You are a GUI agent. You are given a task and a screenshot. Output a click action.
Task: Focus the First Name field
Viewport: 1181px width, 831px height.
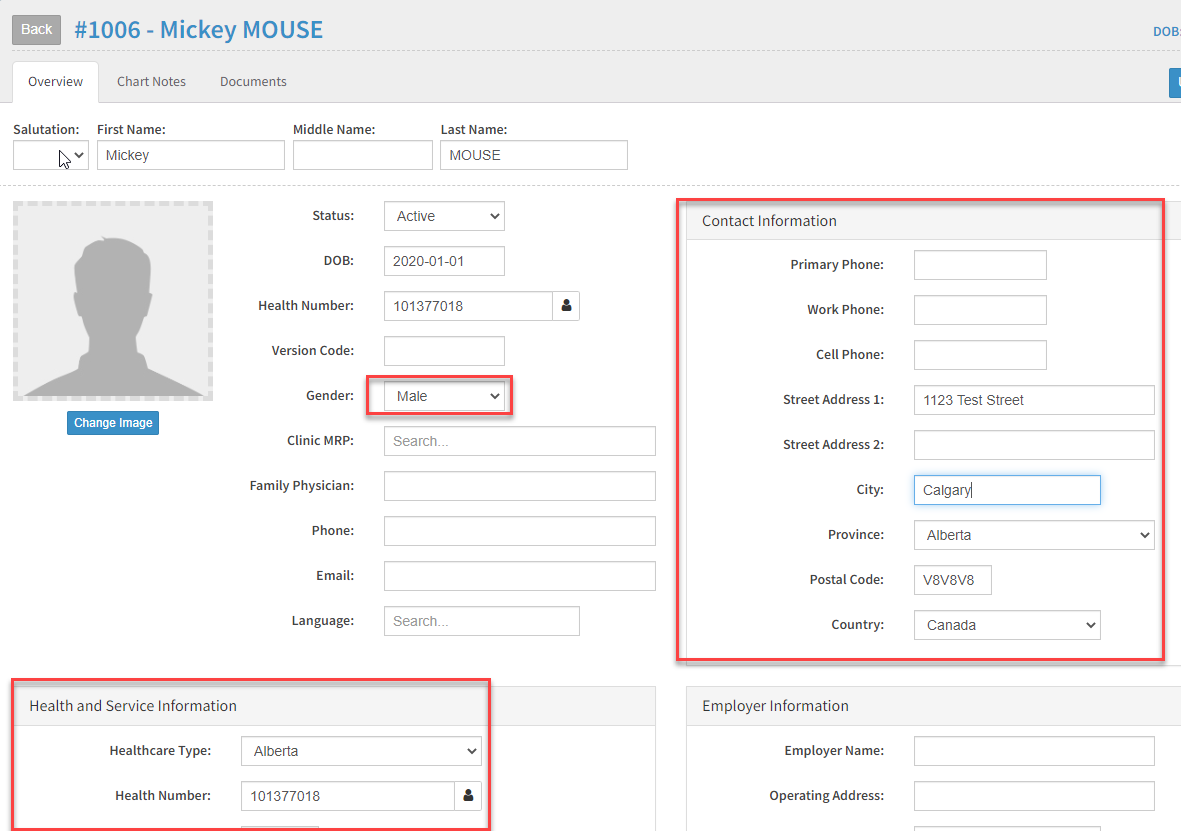(191, 155)
